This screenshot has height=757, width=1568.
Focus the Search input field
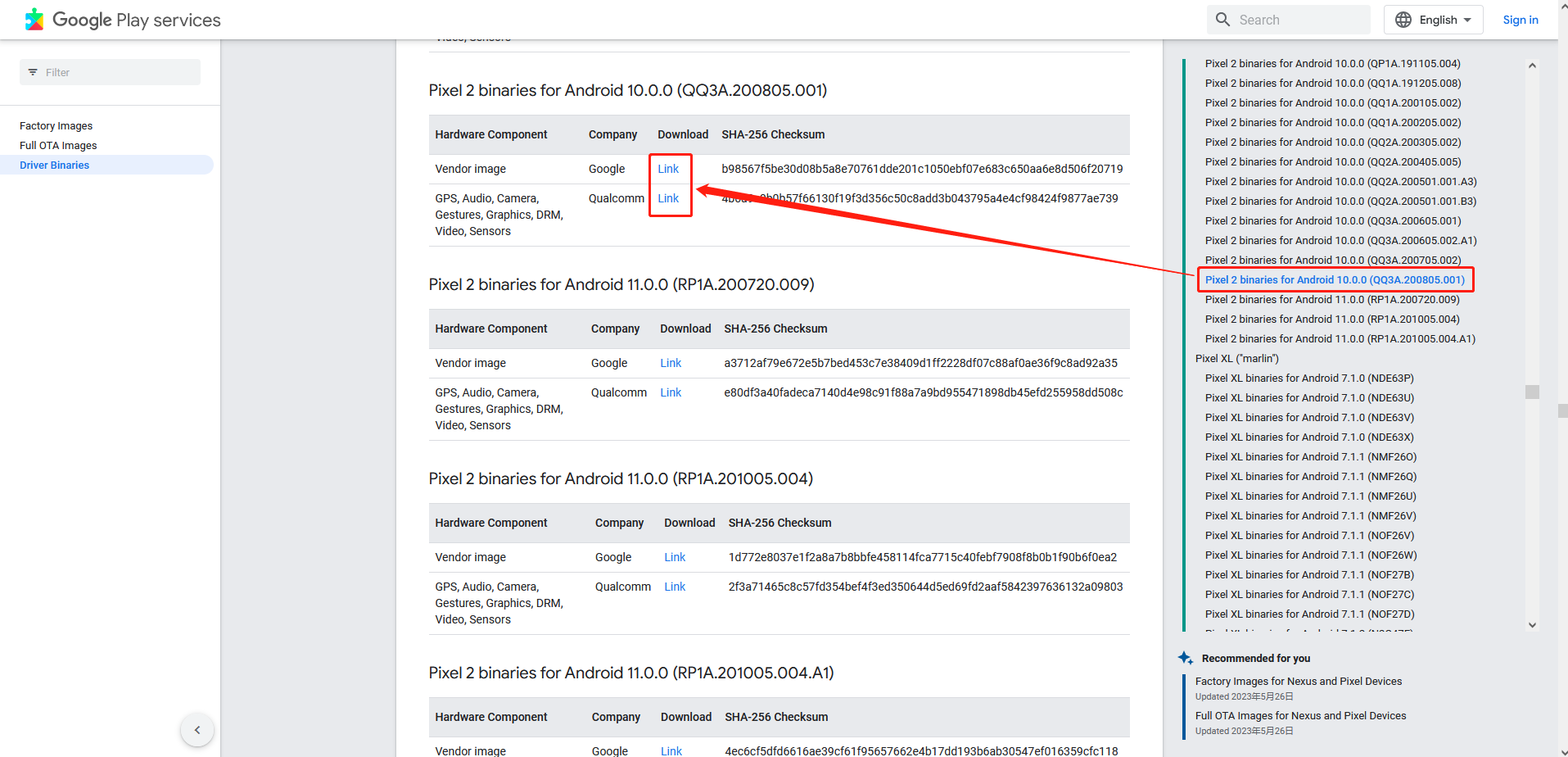coord(1288,20)
